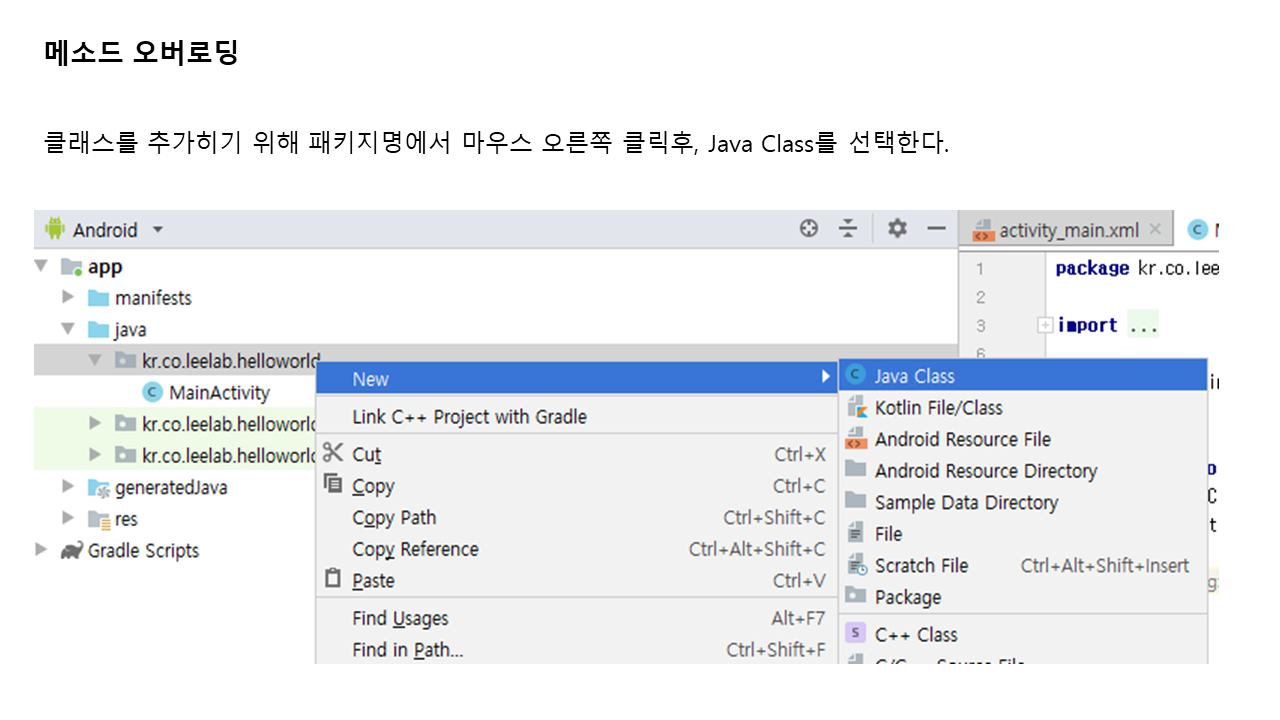Click the Kotlin File/Class icon

point(856,407)
